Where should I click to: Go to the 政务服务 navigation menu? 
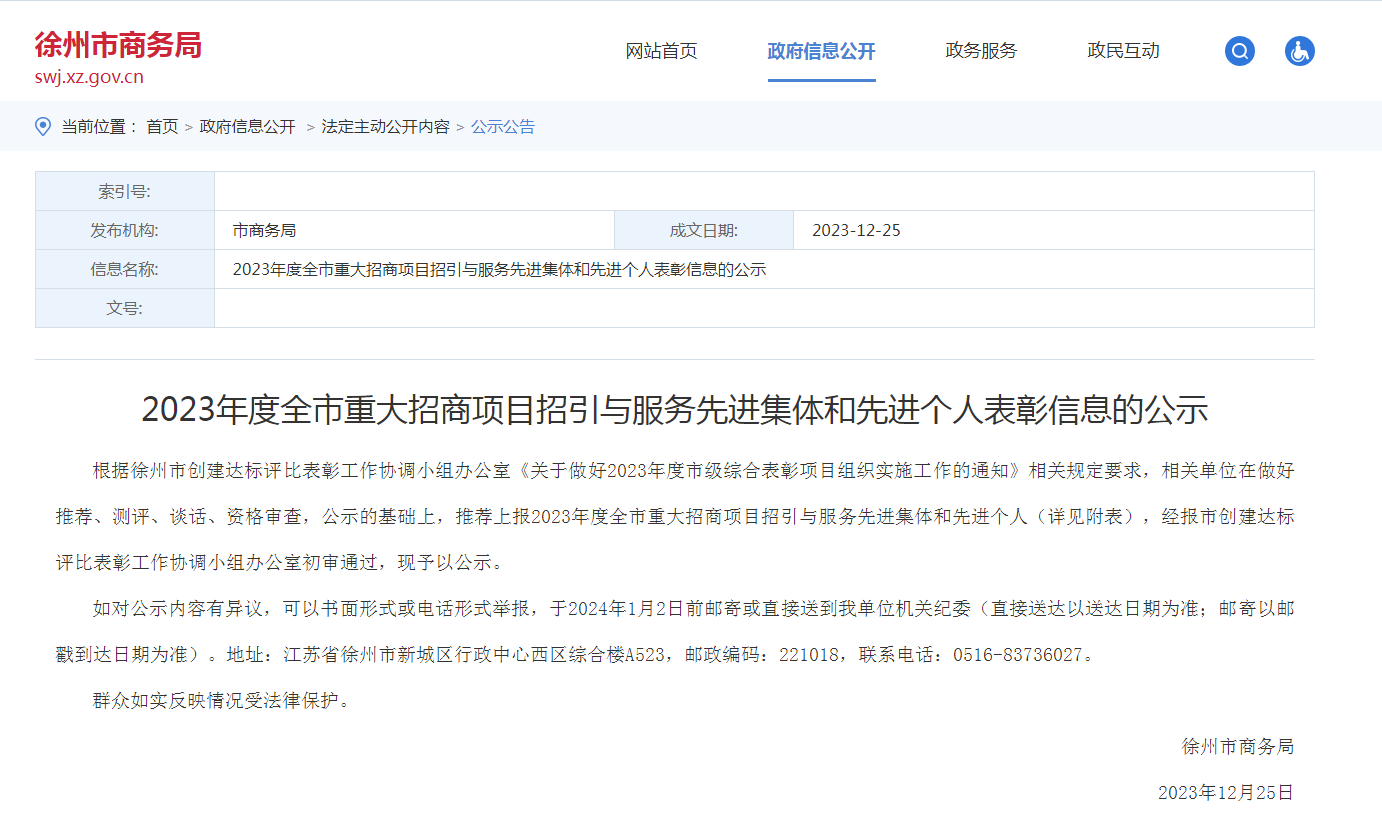point(981,51)
